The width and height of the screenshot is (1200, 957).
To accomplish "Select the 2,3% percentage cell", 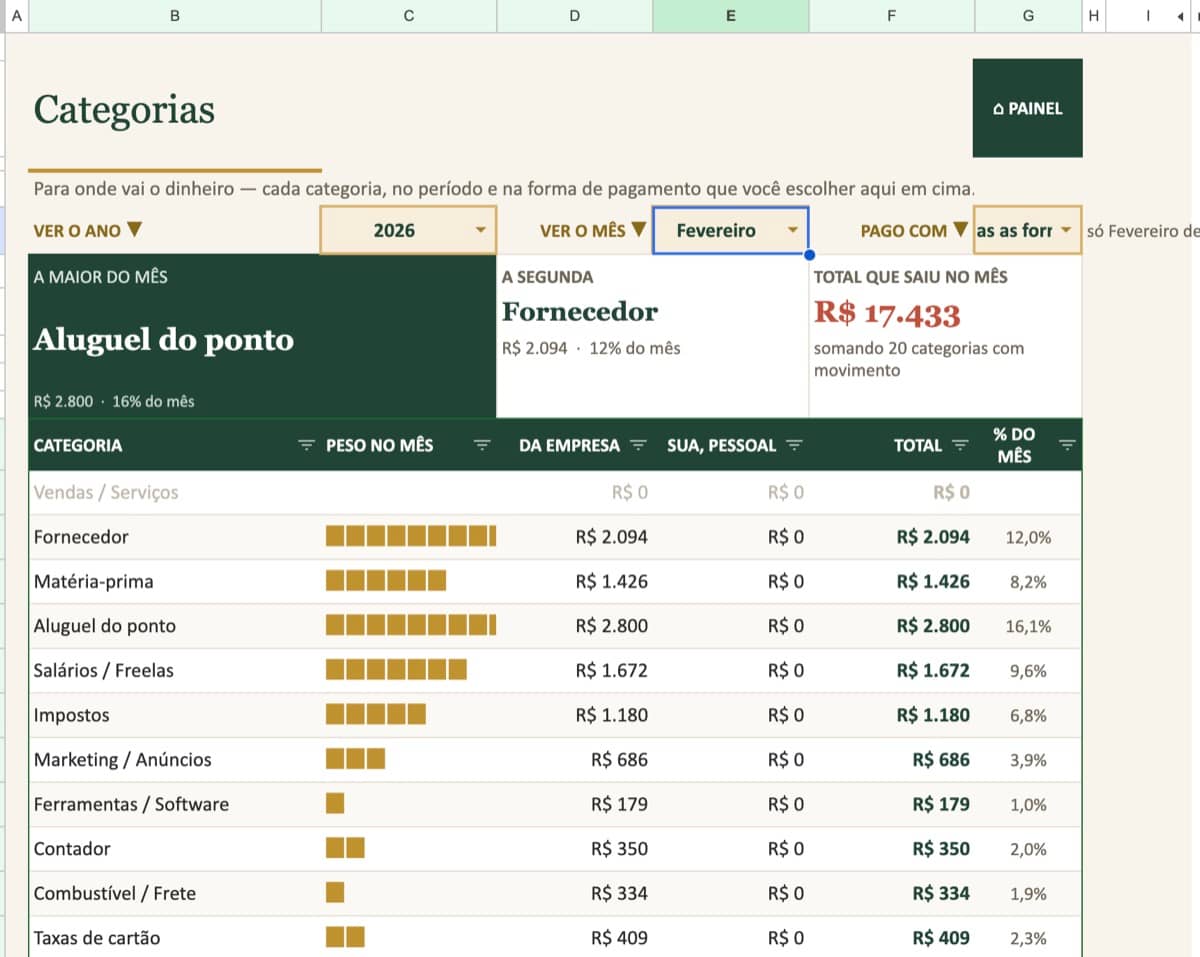I will tap(1028, 939).
